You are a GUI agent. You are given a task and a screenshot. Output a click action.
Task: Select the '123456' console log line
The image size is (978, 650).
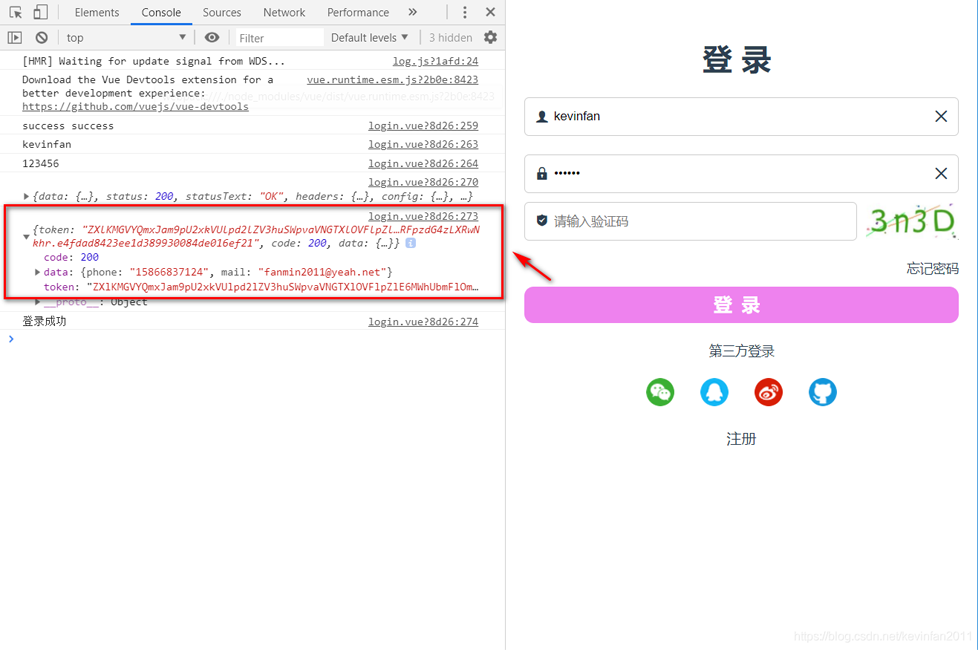point(41,163)
